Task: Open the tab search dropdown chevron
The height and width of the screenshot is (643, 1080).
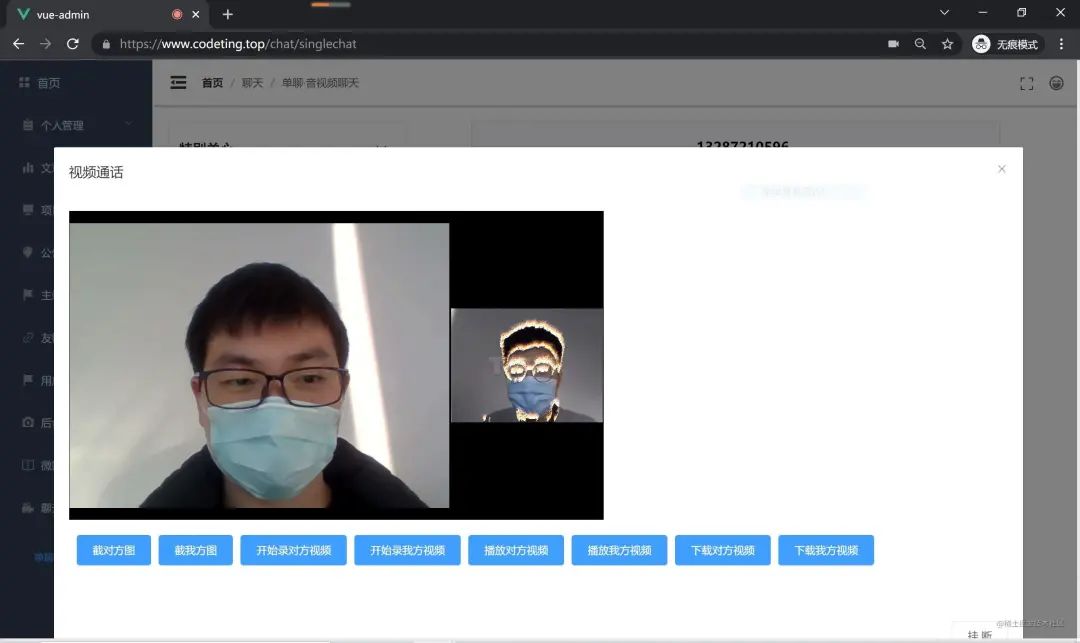Action: pos(944,12)
